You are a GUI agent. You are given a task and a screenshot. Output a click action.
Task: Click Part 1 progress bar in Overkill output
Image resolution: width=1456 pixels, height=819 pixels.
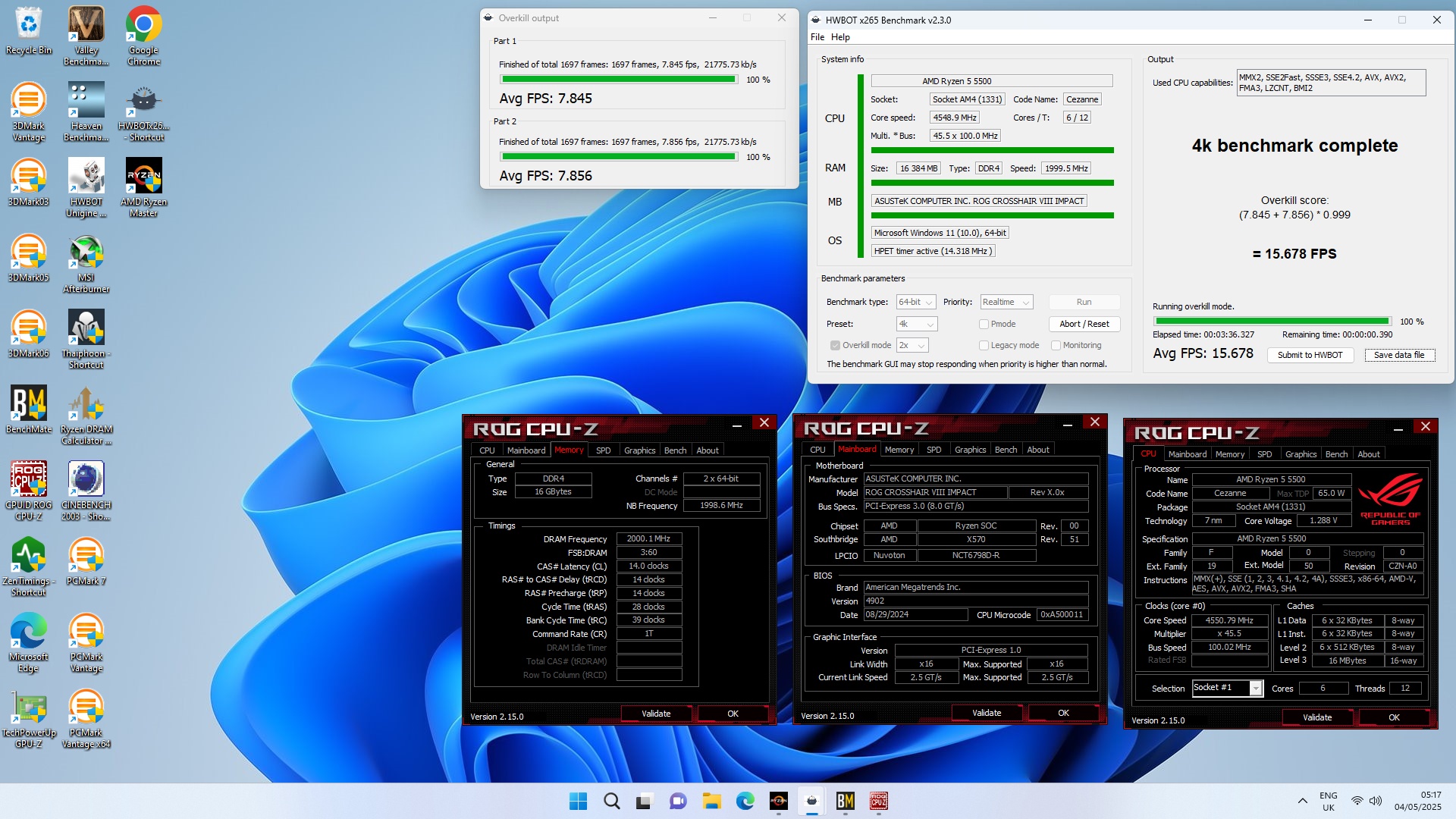619,80
